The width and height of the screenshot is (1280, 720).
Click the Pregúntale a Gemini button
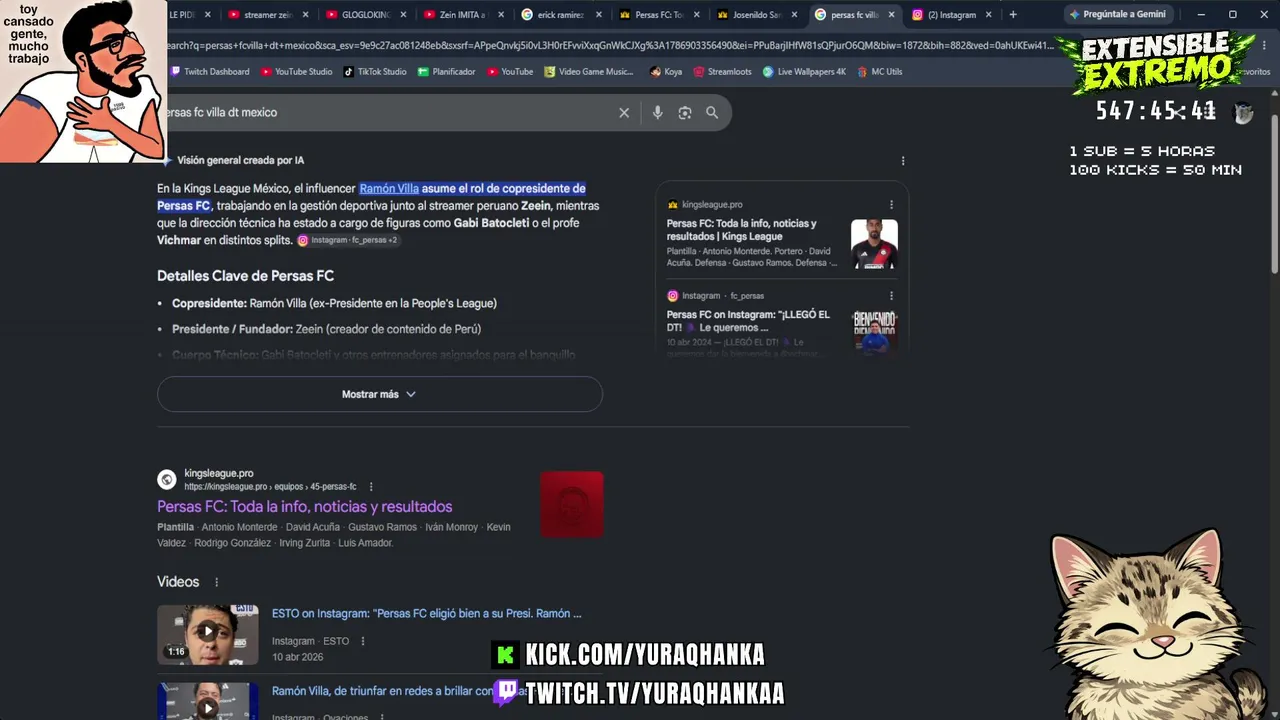point(1117,15)
